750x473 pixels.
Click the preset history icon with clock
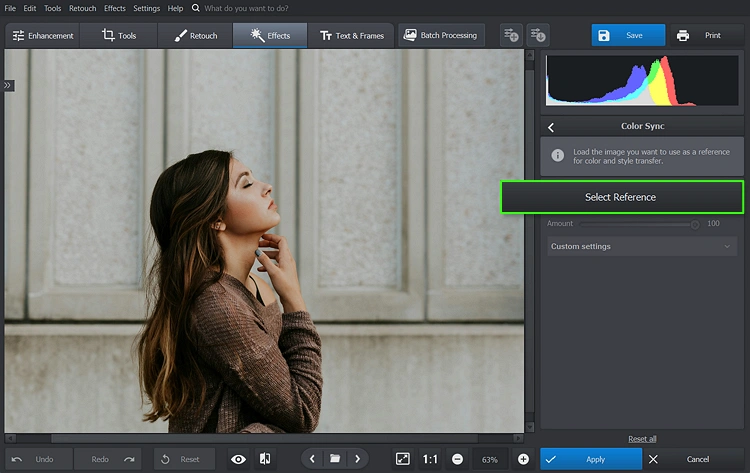click(538, 35)
